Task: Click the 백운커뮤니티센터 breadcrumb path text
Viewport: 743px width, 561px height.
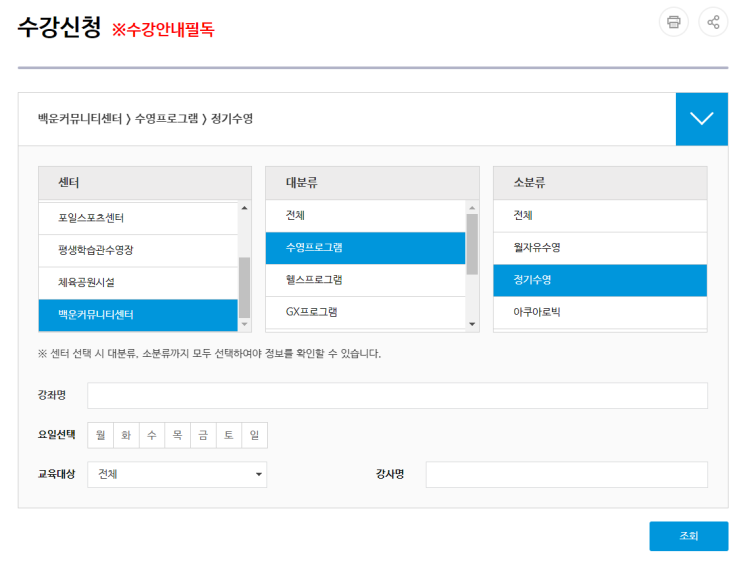Action: tap(80, 119)
